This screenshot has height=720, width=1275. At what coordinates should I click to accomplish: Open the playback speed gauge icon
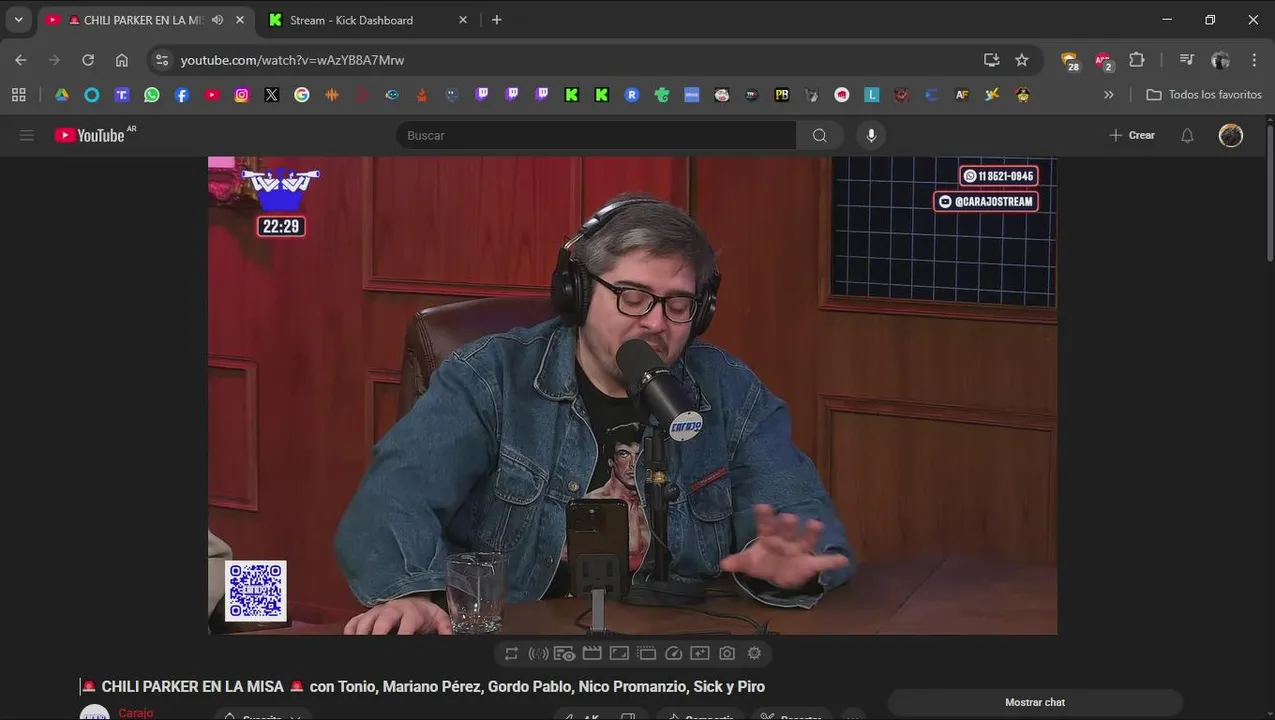[673, 653]
